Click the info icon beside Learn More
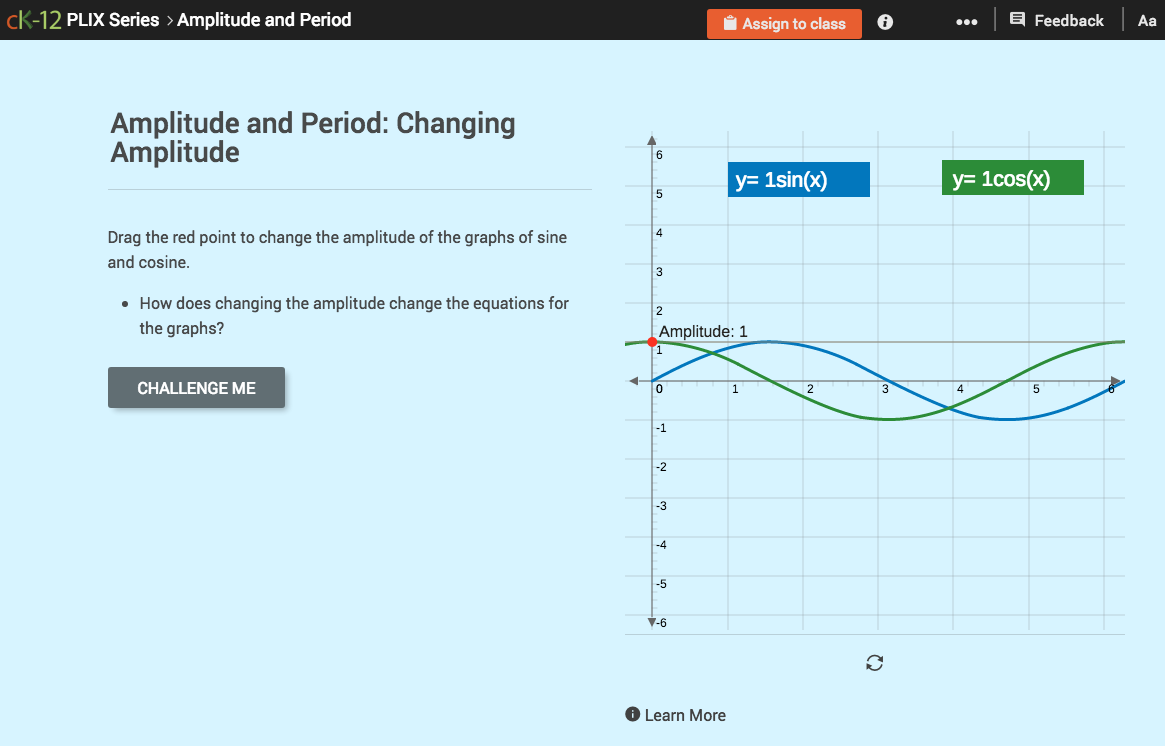Image resolution: width=1165 pixels, height=746 pixels. [631, 714]
